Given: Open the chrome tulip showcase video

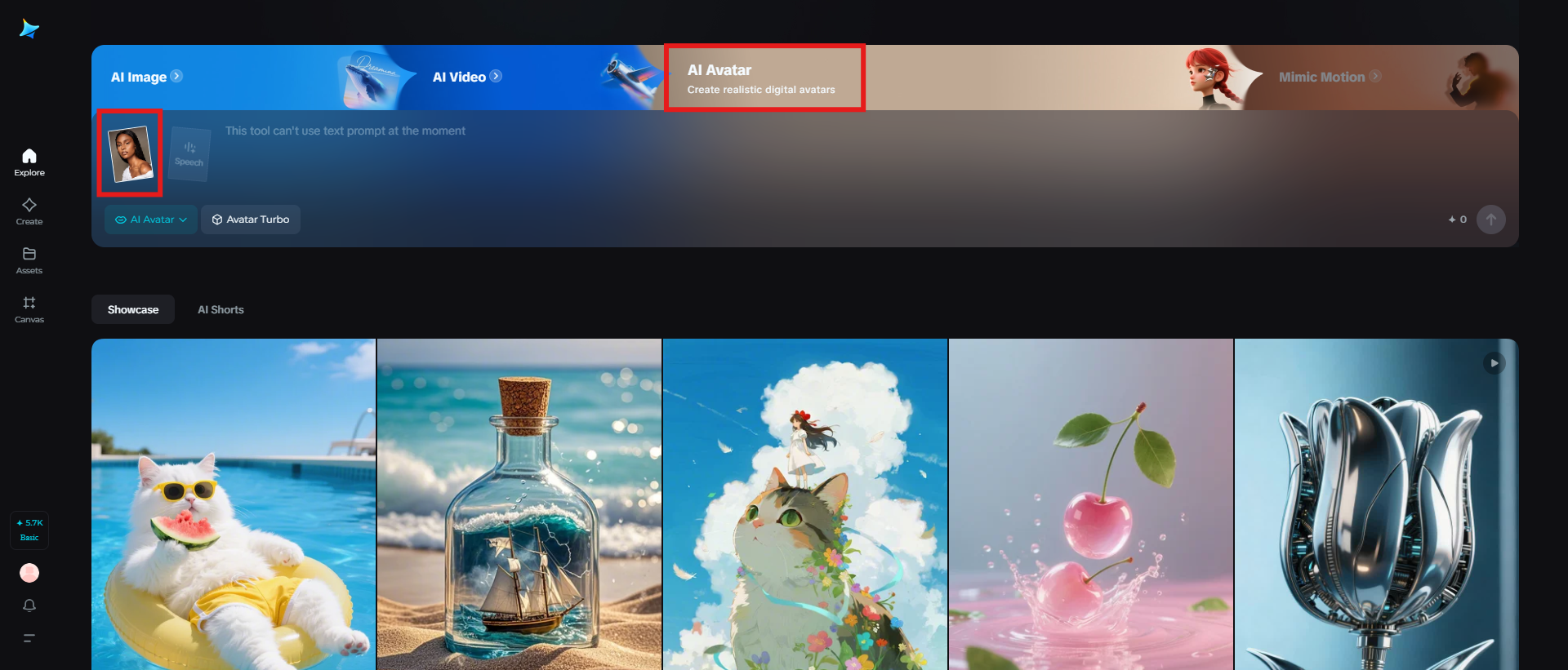Looking at the screenshot, I should point(1377,504).
